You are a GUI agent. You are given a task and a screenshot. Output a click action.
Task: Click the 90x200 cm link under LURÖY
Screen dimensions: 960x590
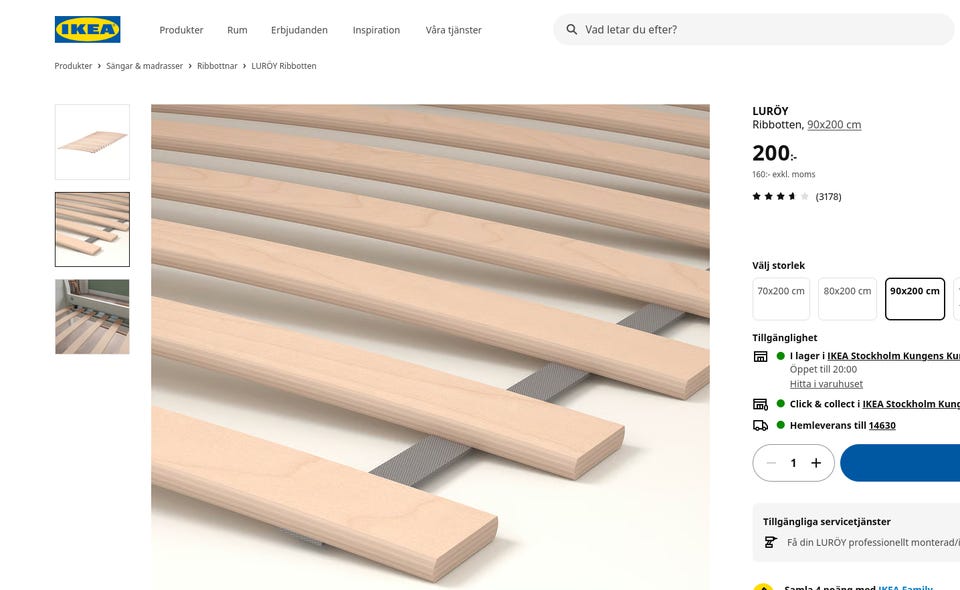coord(834,125)
